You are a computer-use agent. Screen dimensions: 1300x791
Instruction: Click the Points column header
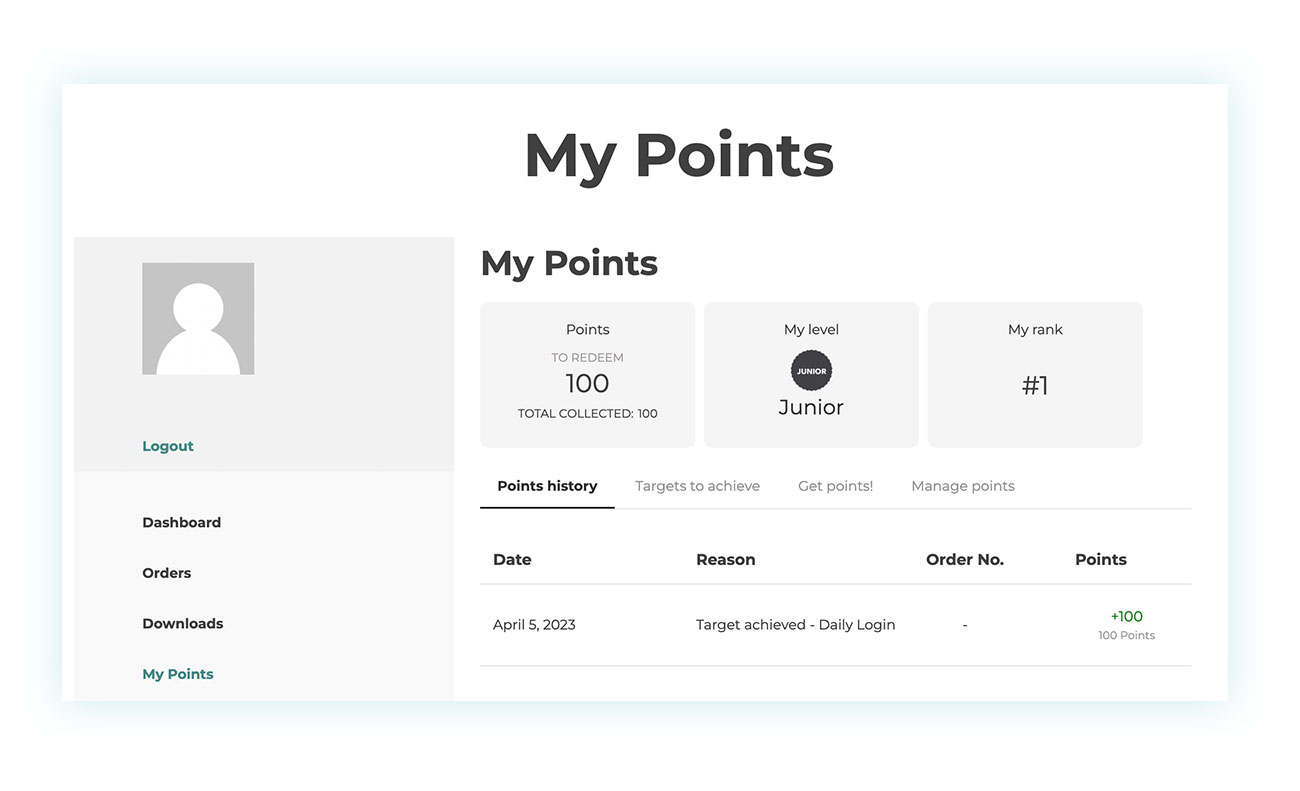1100,560
